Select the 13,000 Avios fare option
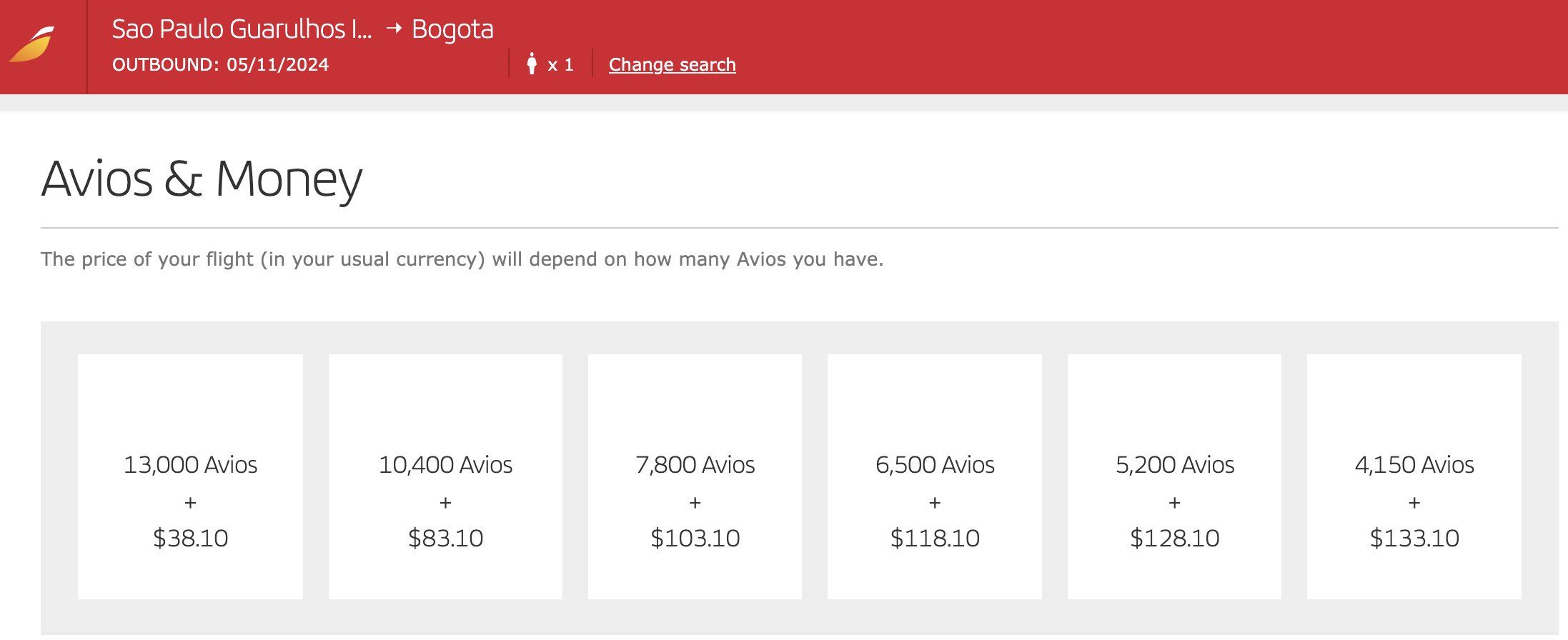 pos(190,476)
